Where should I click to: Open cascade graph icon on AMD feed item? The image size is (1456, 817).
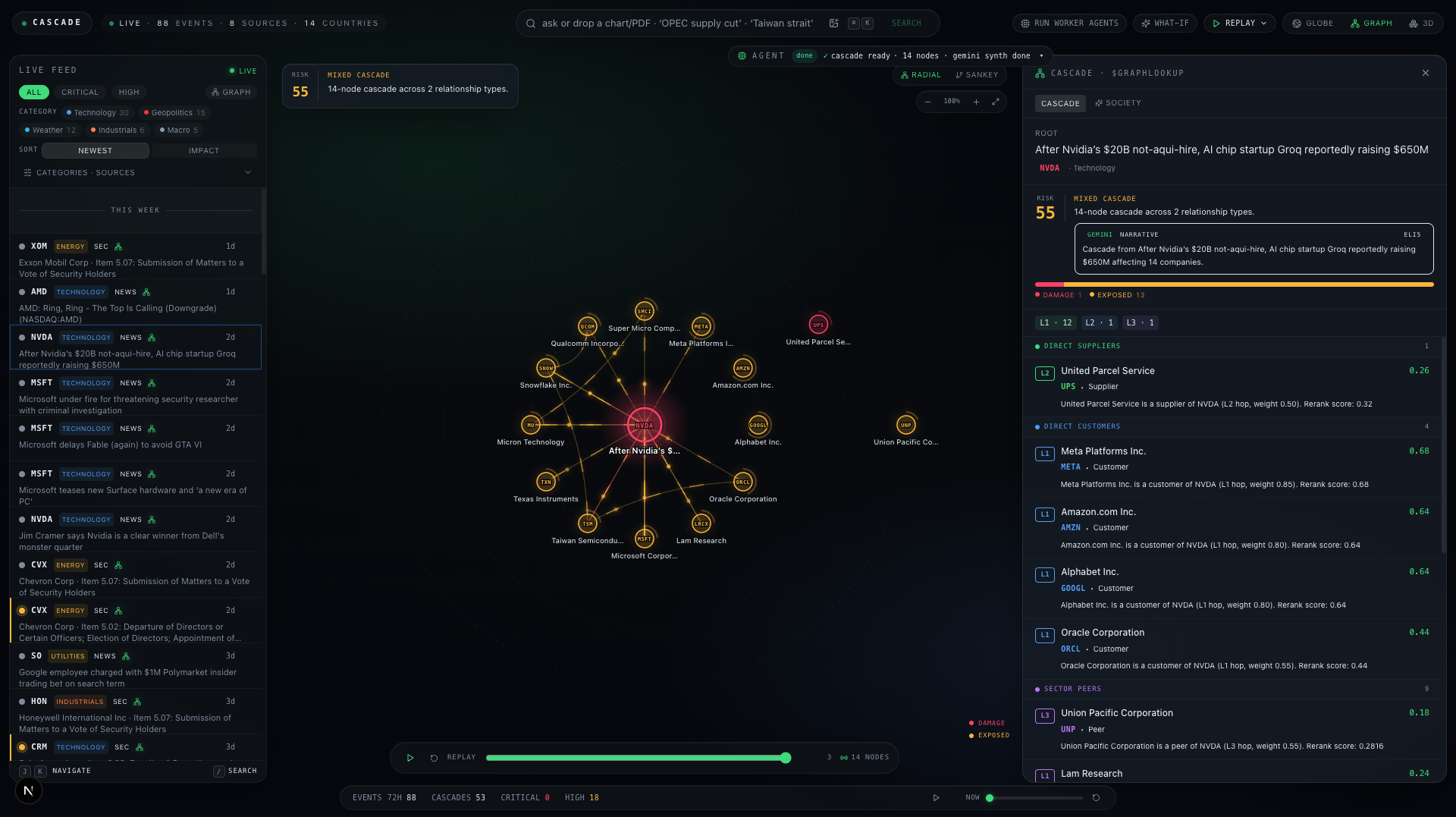(146, 292)
